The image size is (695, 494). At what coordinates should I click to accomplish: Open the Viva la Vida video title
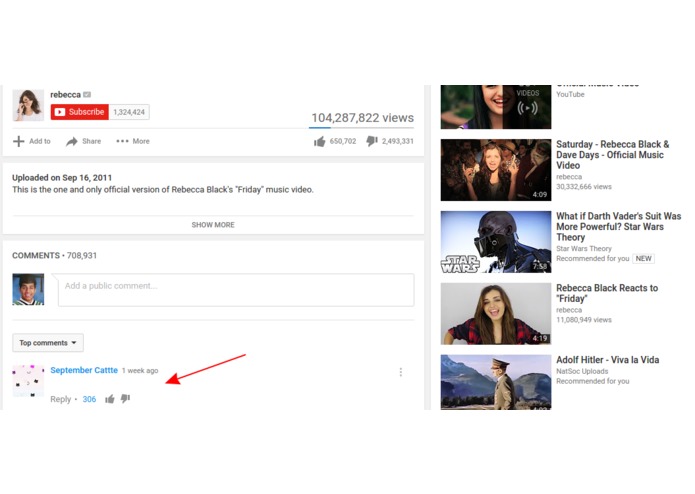tap(608, 360)
